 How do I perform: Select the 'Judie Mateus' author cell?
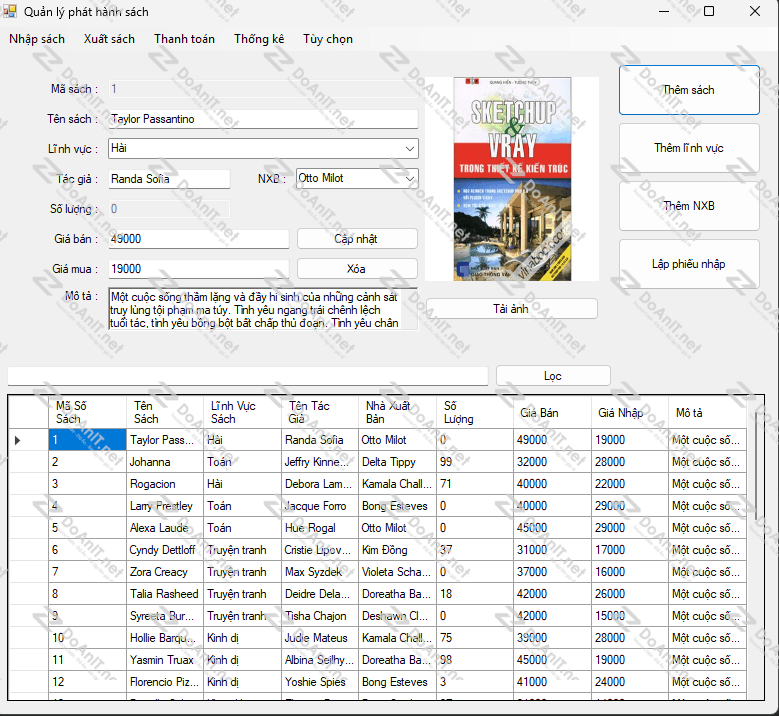point(320,638)
